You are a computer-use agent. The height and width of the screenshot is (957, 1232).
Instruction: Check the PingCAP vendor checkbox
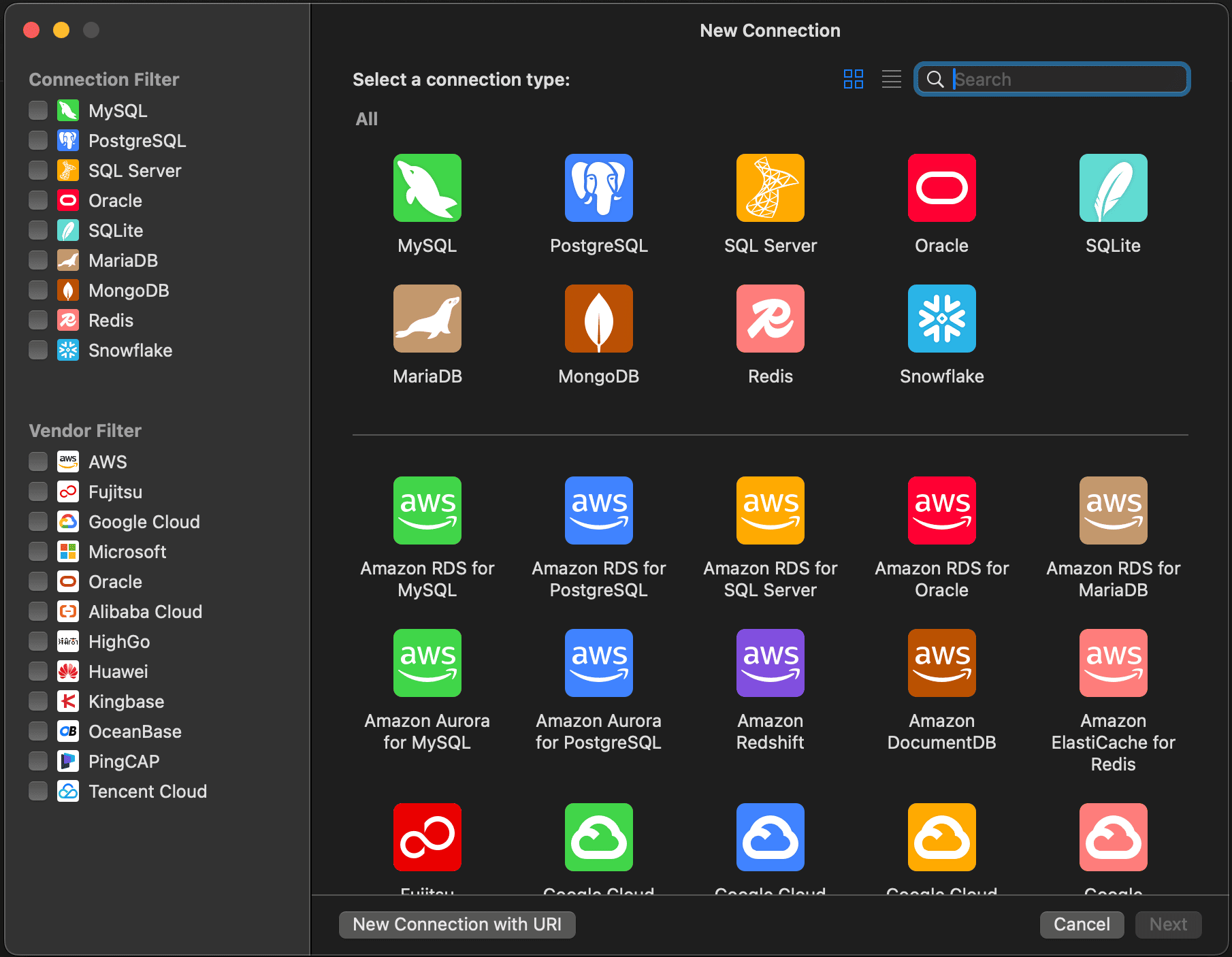pos(38,761)
